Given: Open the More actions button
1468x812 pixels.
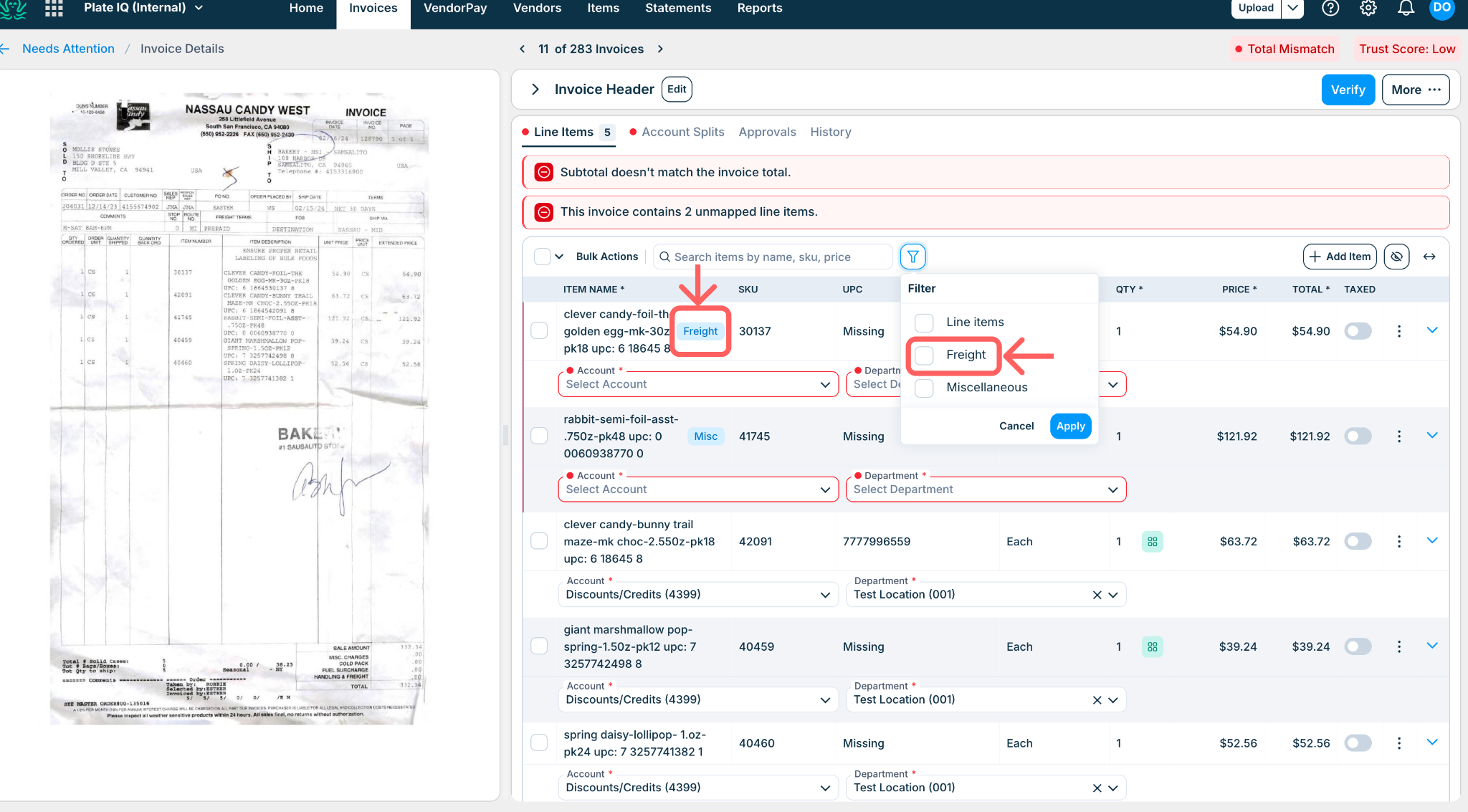Looking at the screenshot, I should pos(1416,90).
